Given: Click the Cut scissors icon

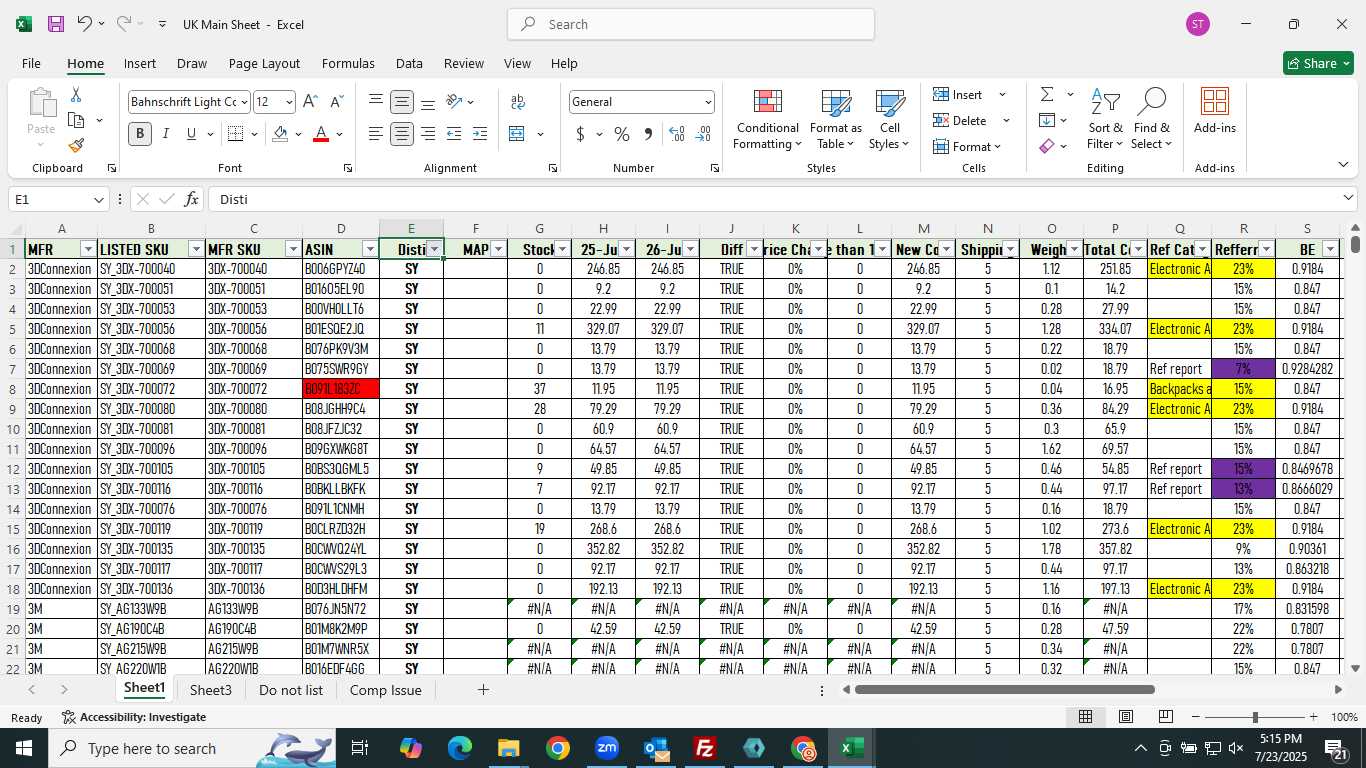Looking at the screenshot, I should point(76,94).
